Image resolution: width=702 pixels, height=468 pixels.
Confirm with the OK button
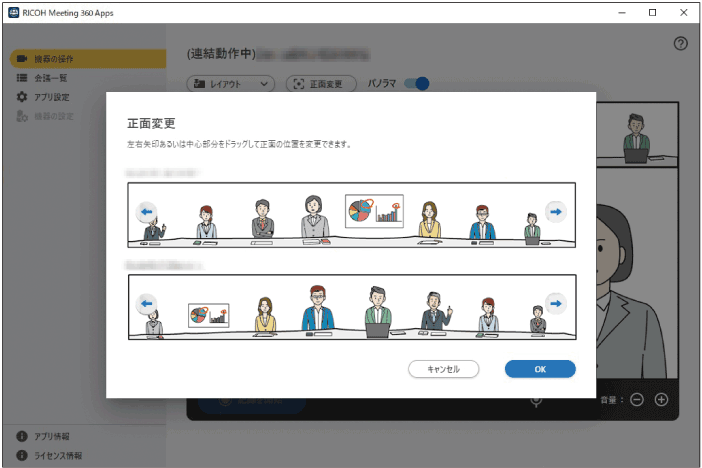tap(540, 369)
